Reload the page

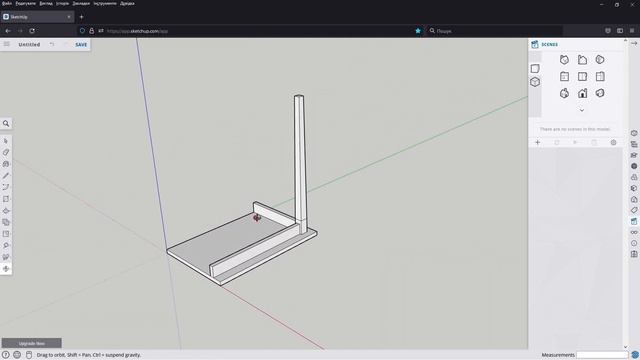click(x=32, y=31)
